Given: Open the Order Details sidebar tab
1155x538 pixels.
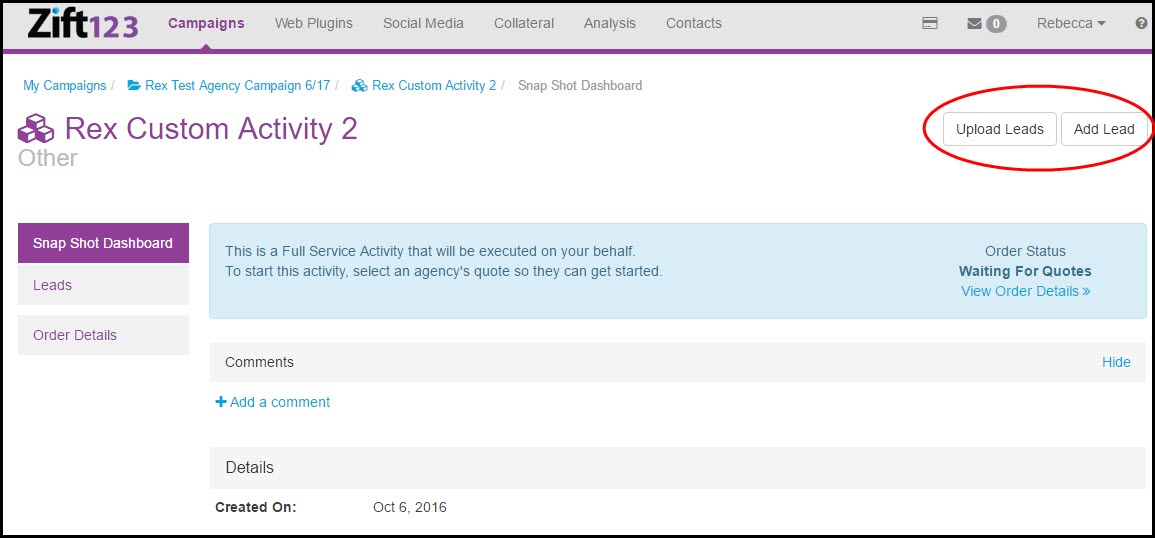Looking at the screenshot, I should (75, 335).
